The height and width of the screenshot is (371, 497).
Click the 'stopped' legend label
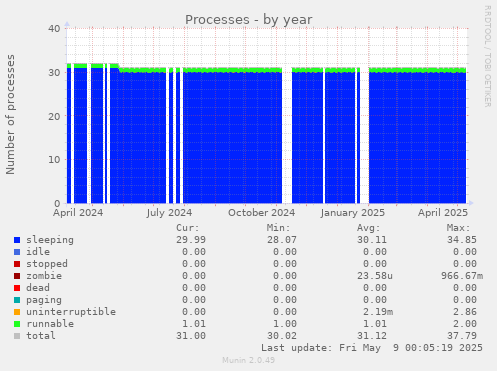coord(47,264)
